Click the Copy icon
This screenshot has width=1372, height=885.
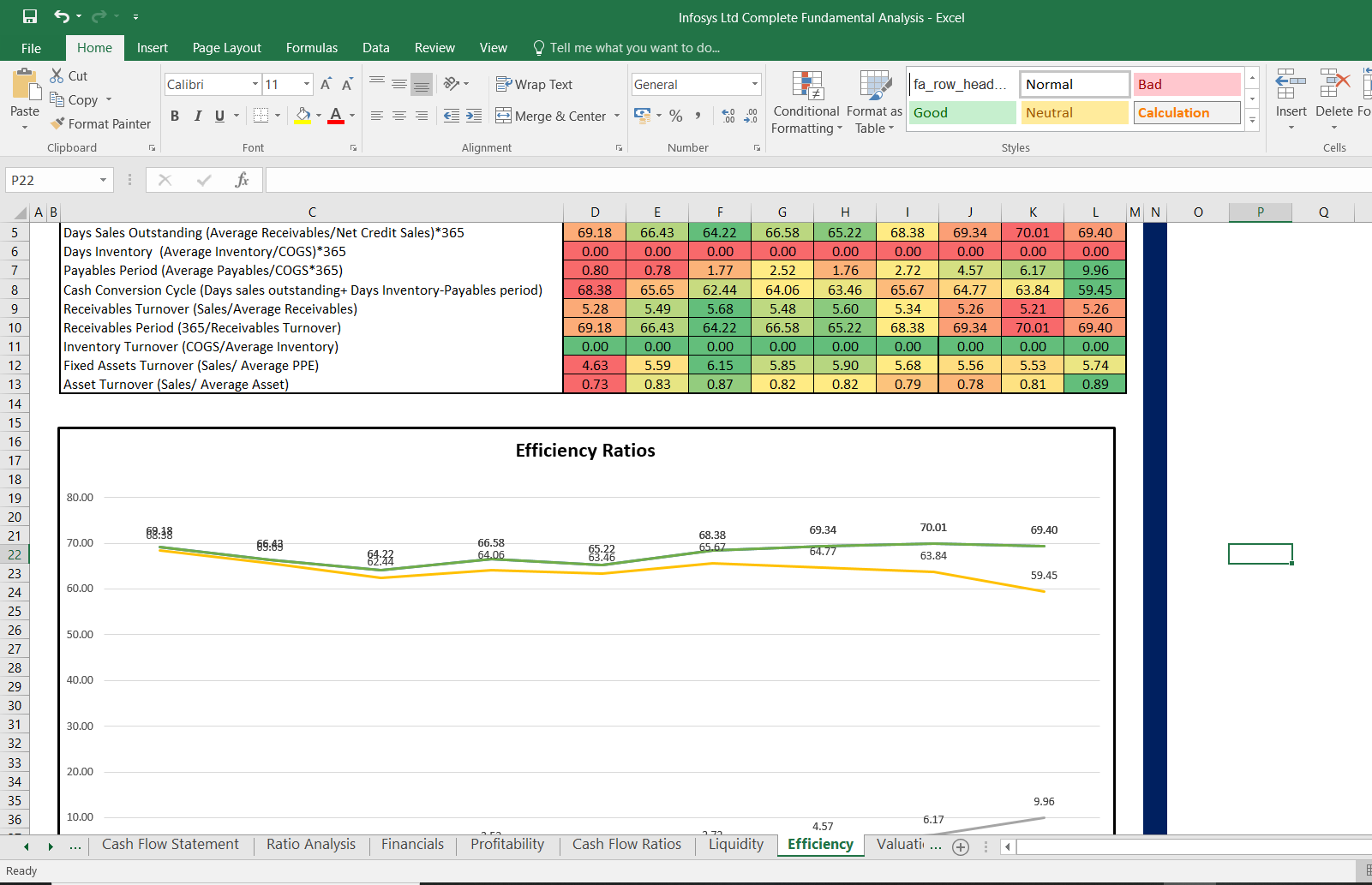[x=57, y=99]
